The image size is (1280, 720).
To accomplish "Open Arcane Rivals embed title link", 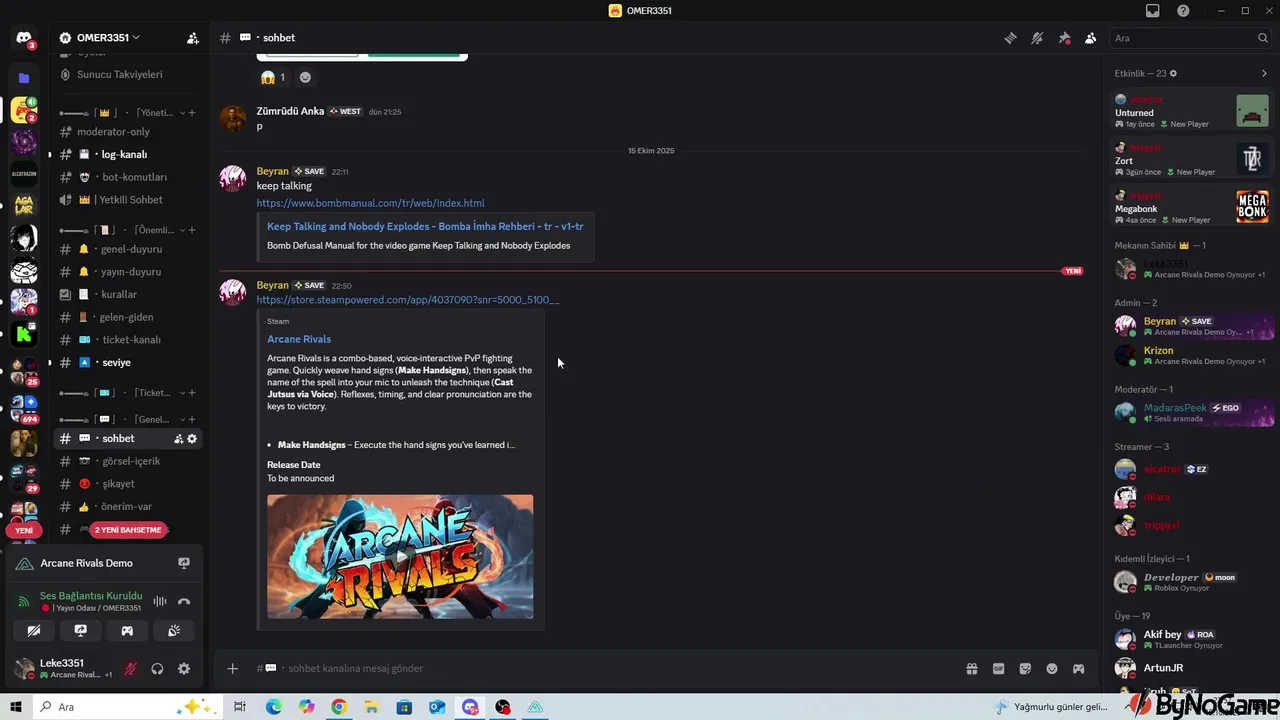I will point(299,339).
